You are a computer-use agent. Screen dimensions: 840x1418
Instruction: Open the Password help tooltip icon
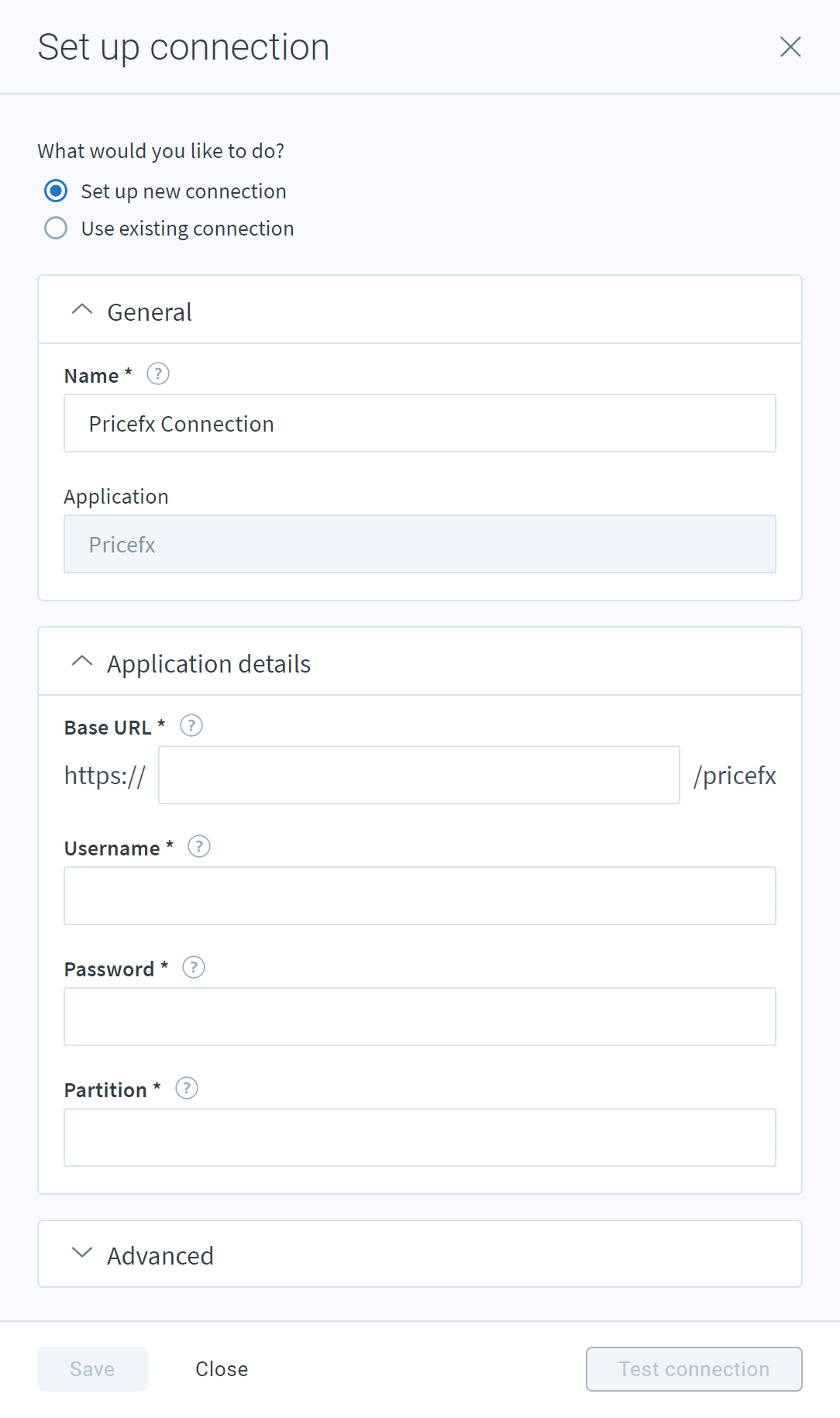[194, 968]
